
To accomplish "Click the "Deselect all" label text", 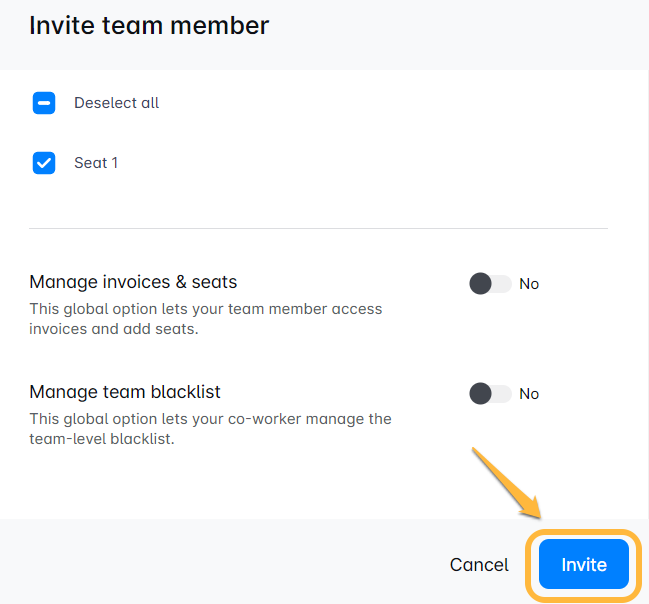I will click(116, 103).
